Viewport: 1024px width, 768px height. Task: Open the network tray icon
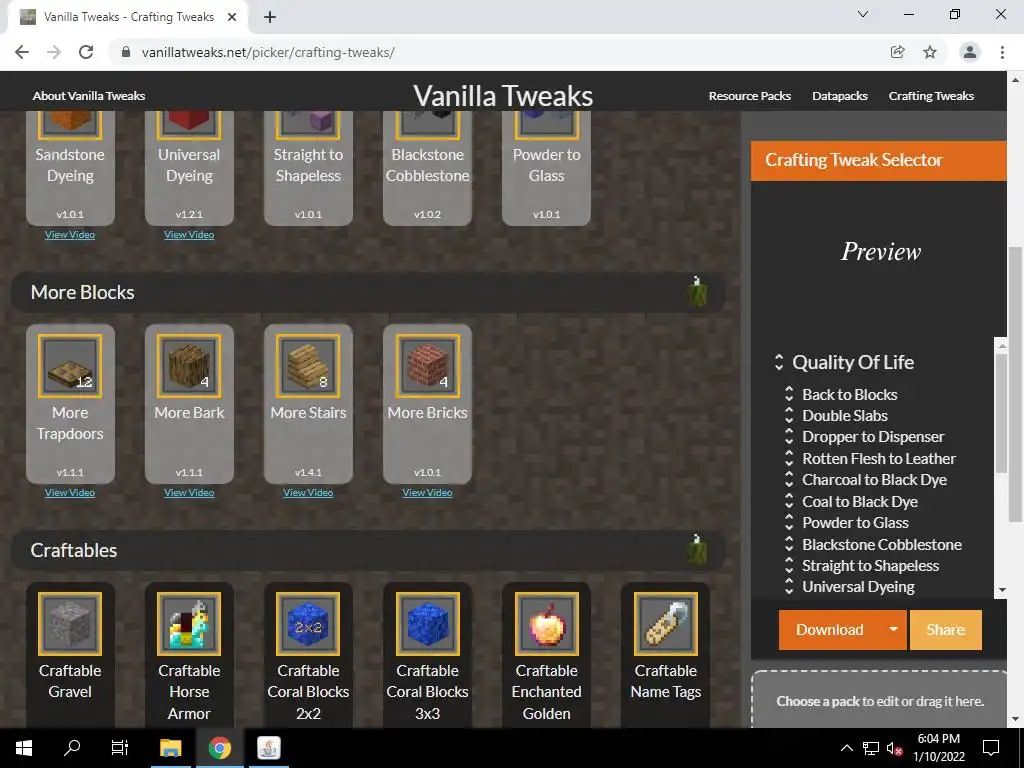[x=871, y=748]
